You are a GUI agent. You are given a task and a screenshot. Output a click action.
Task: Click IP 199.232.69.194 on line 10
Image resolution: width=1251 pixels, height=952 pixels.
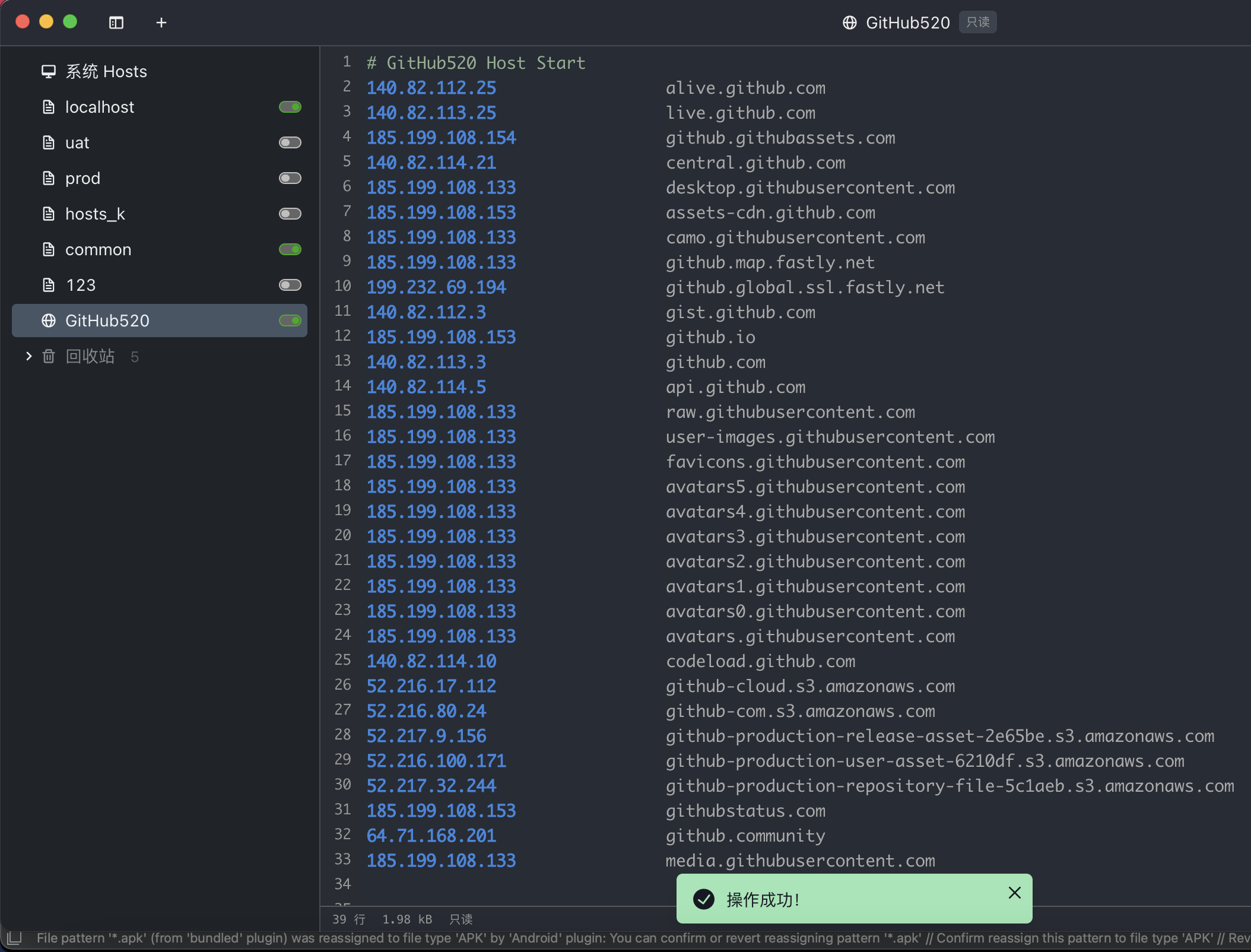(x=436, y=287)
